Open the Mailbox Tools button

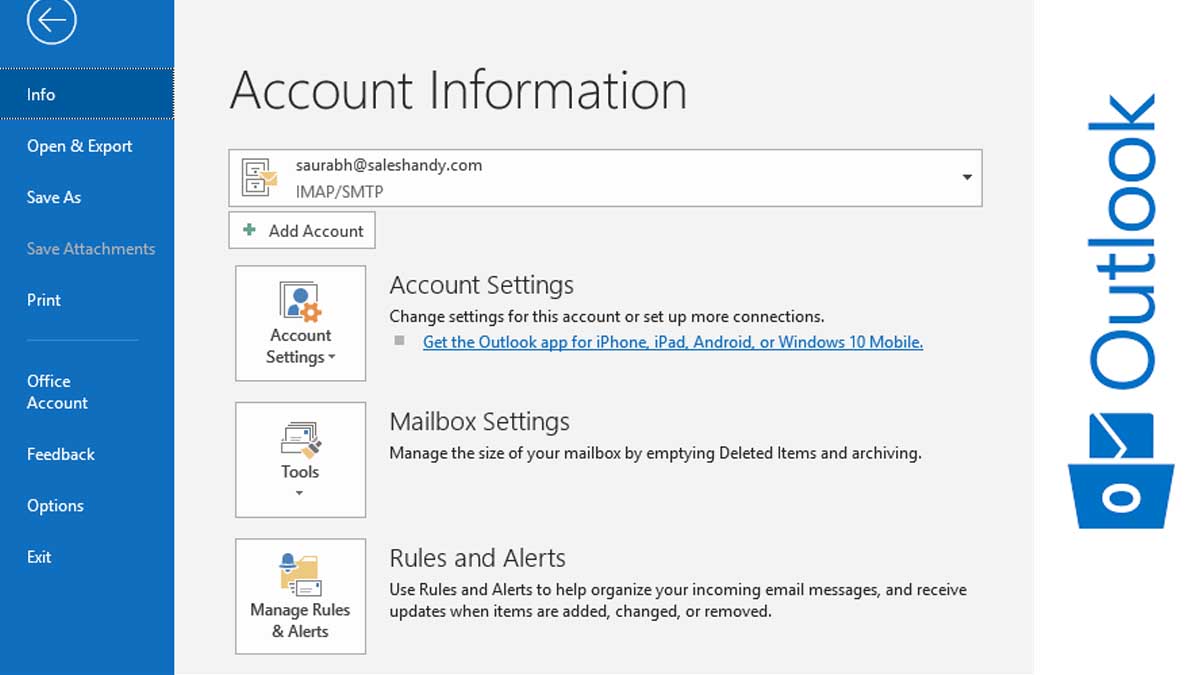point(300,460)
